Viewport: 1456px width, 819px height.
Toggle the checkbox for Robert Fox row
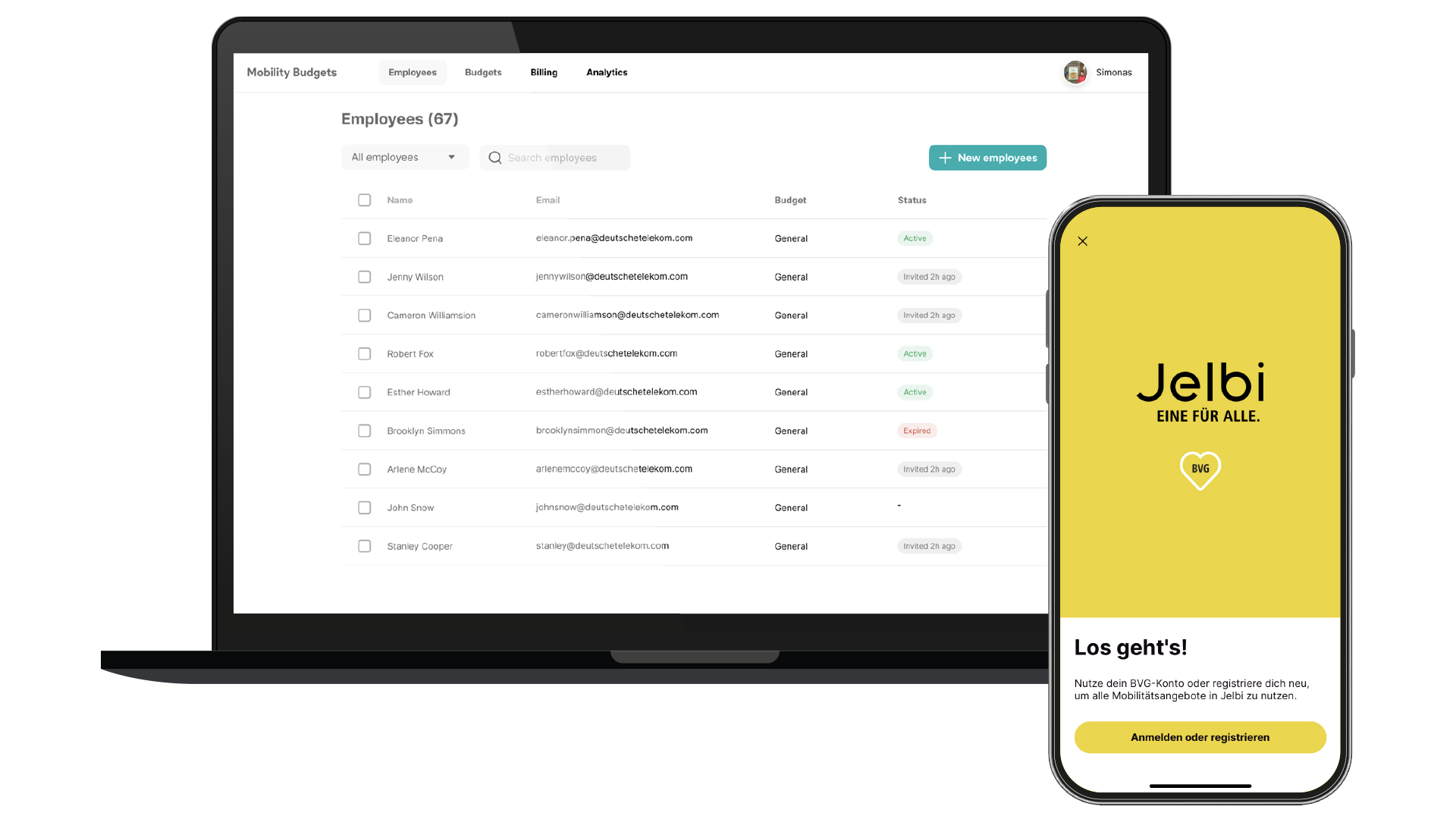click(364, 353)
